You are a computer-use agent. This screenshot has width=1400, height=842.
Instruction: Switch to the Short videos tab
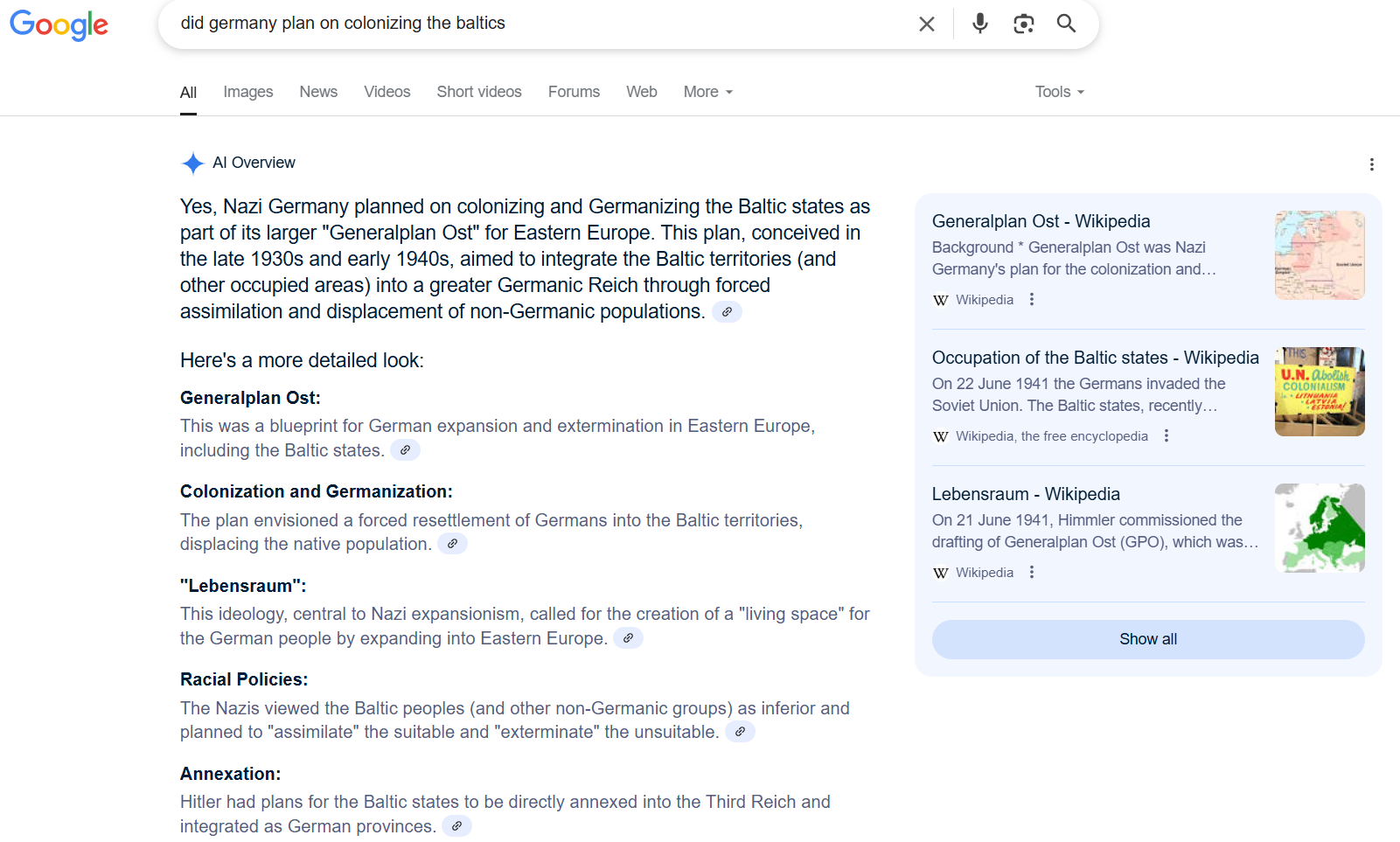click(479, 92)
